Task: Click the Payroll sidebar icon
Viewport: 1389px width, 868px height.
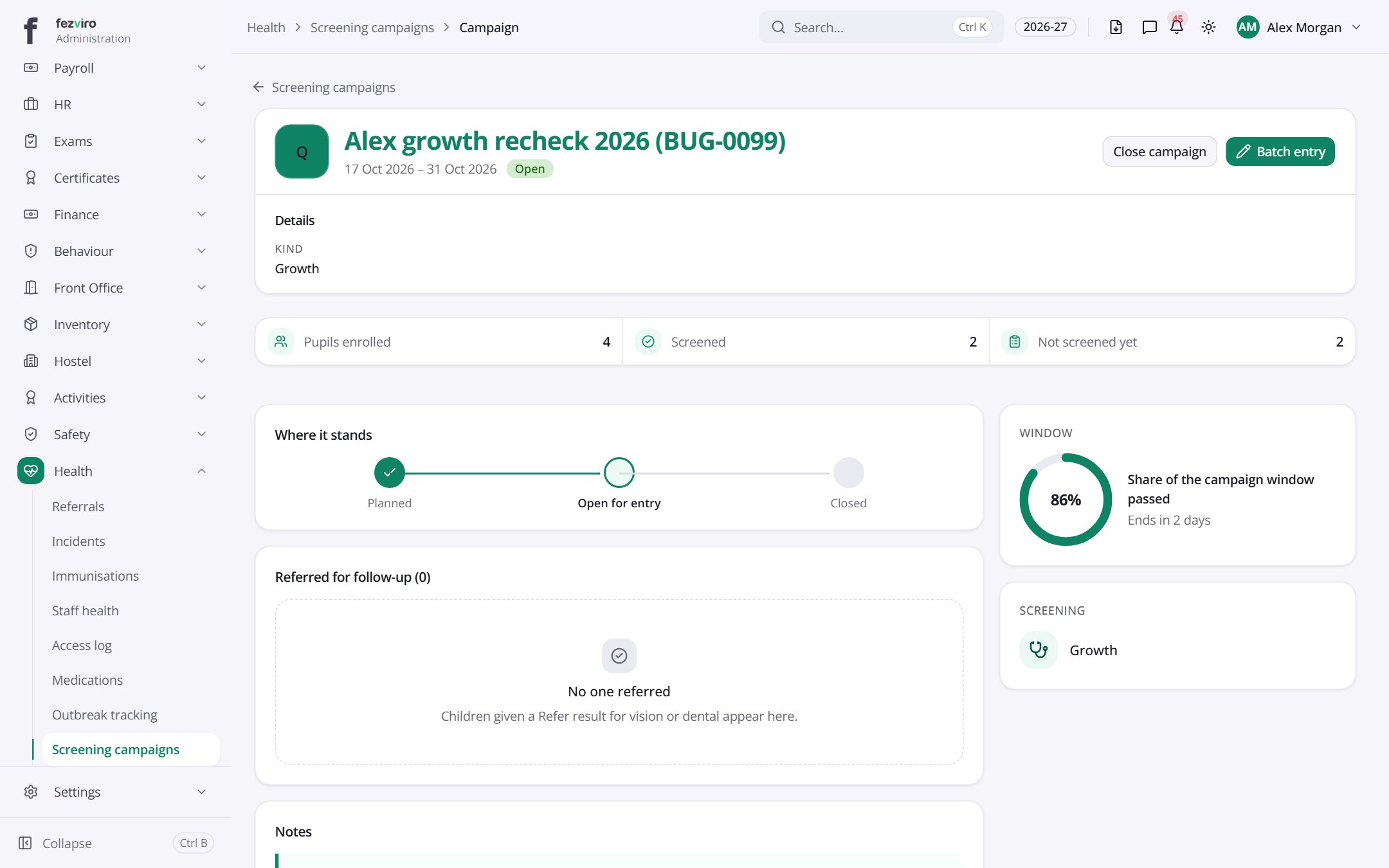Action: click(31, 68)
